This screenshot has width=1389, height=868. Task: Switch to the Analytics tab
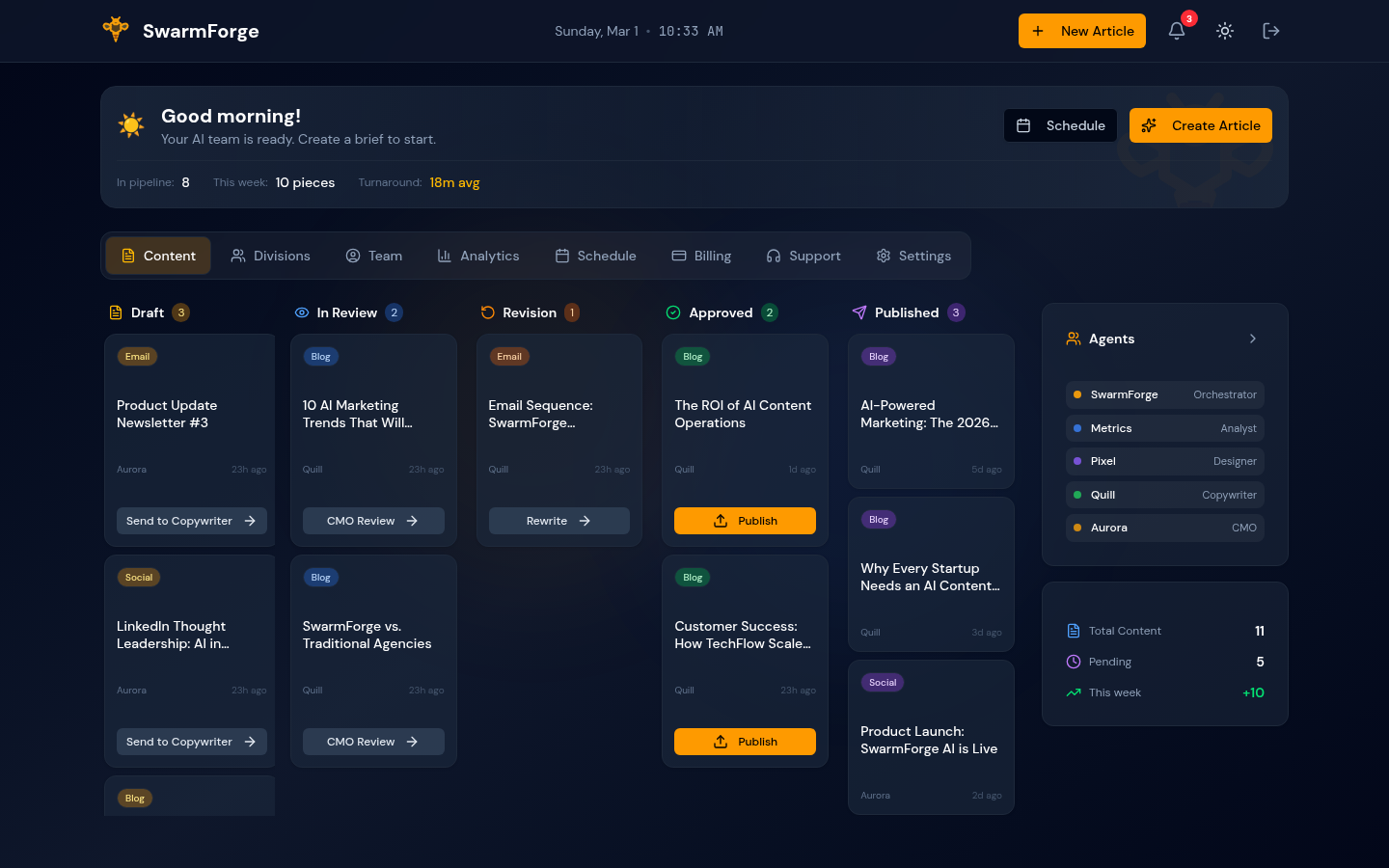pyautogui.click(x=478, y=256)
